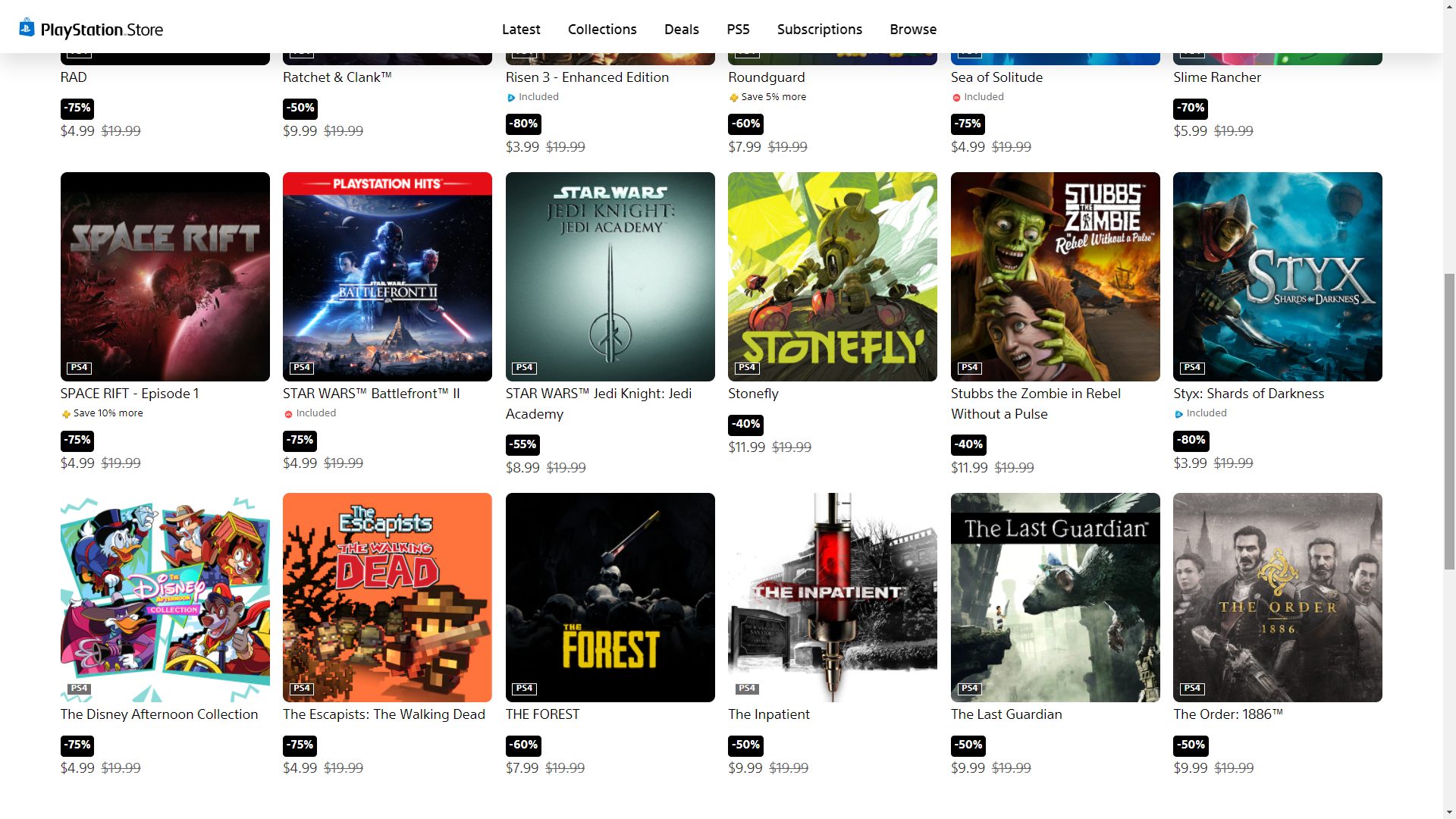Open Stubbs the Zombie title link
This screenshot has height=819, width=1456.
coord(1035,403)
